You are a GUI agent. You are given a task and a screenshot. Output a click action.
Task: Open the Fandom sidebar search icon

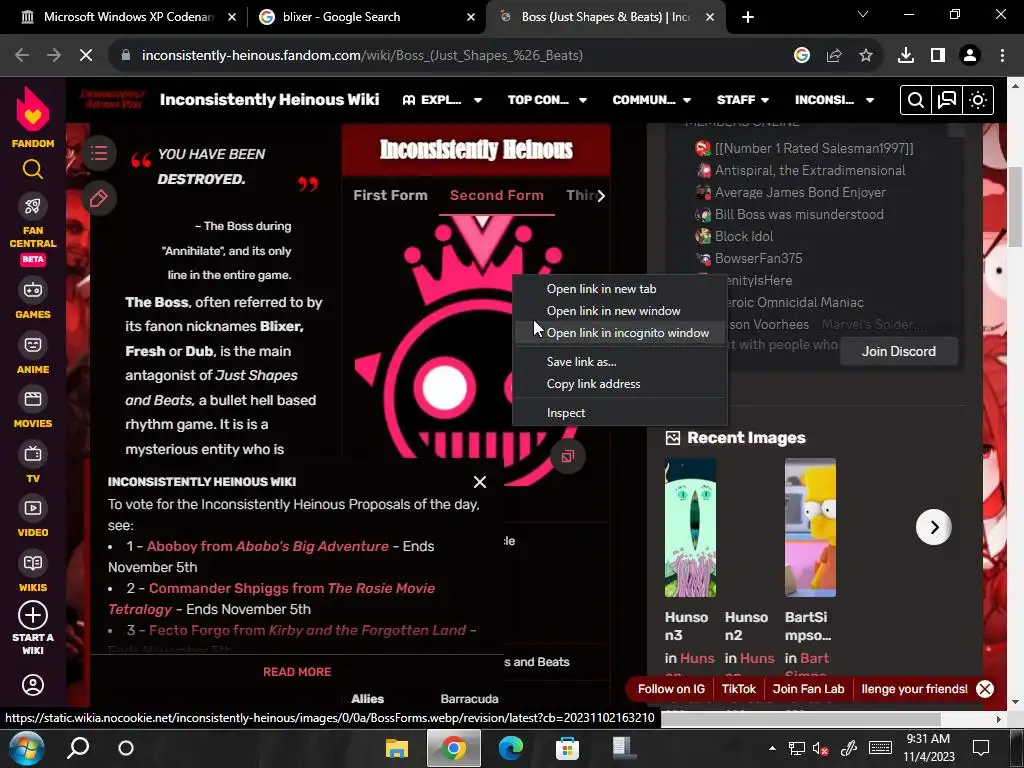point(33,169)
